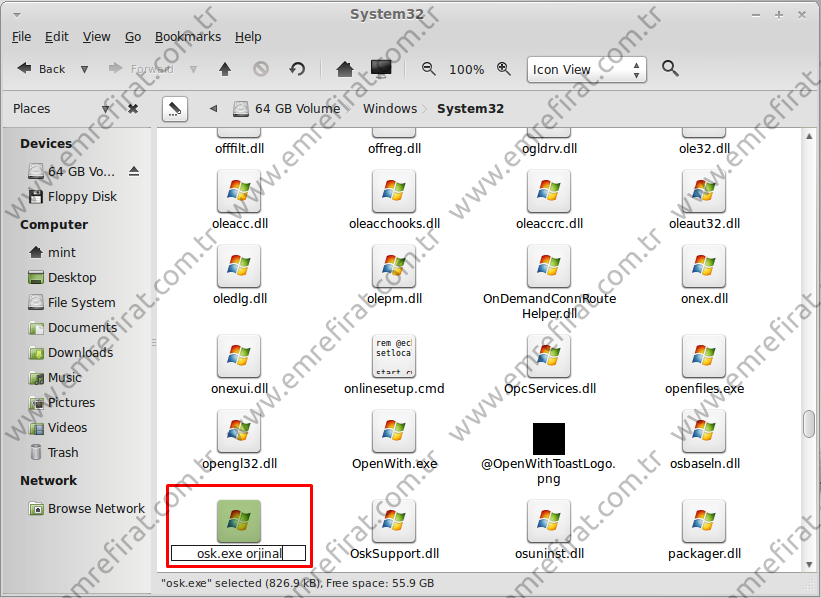Open the Icon View dropdown
Viewport: 821px width, 598px height.
[x=586, y=69]
